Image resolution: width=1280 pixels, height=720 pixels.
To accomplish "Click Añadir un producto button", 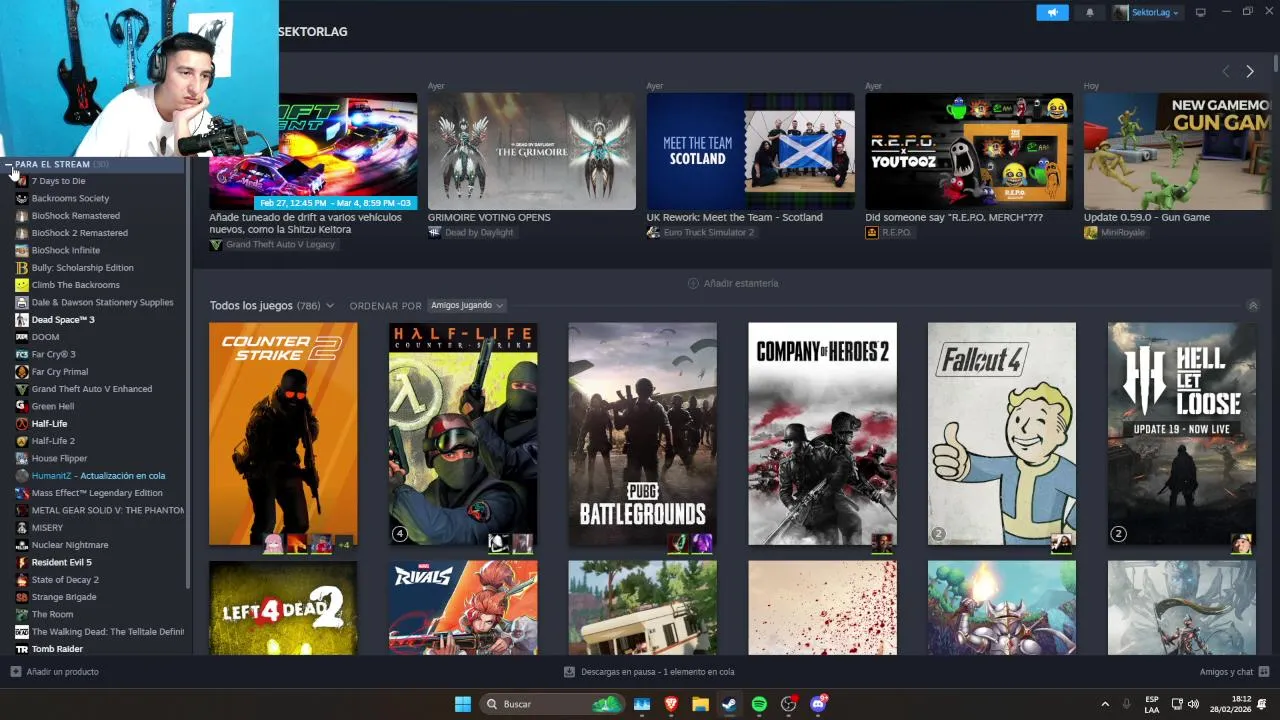I will point(55,672).
